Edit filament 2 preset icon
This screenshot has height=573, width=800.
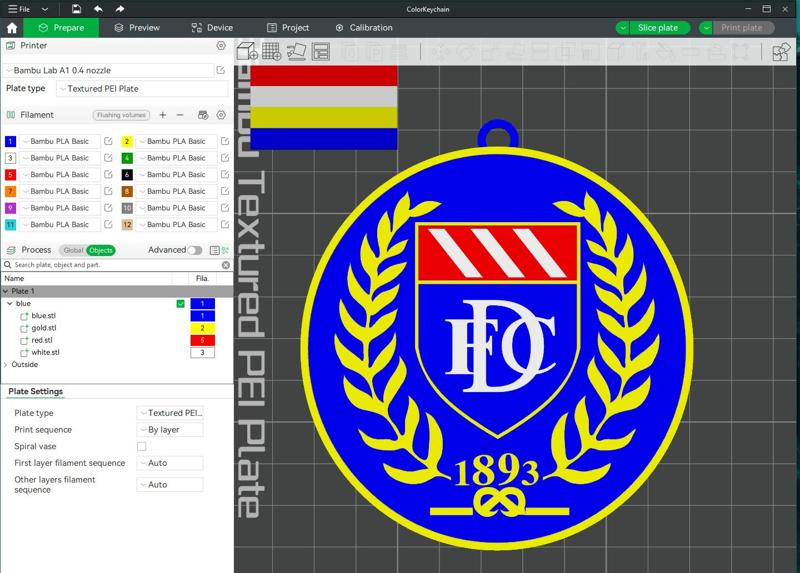pyautogui.click(x=225, y=141)
